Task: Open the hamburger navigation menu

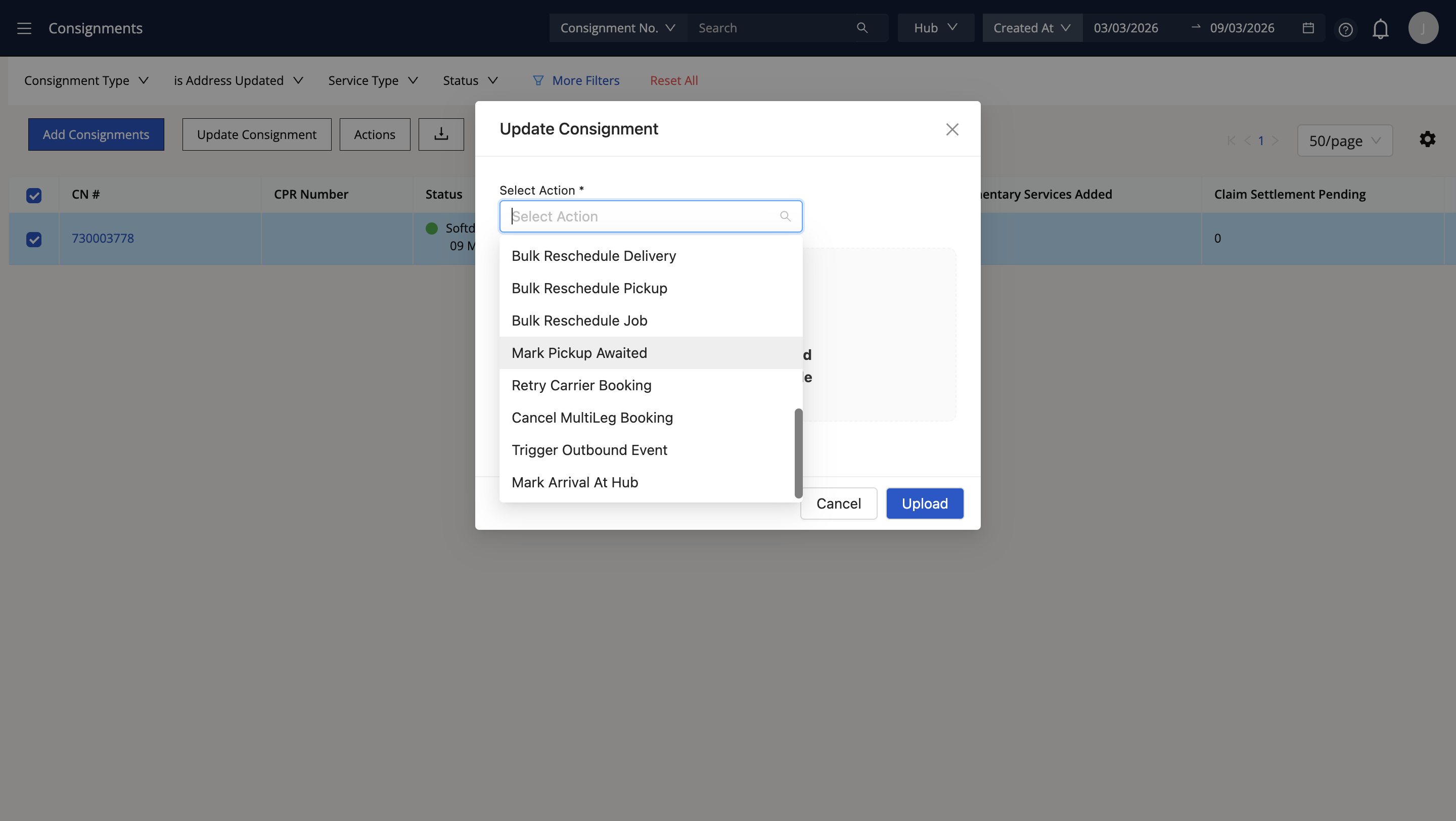Action: [x=24, y=28]
